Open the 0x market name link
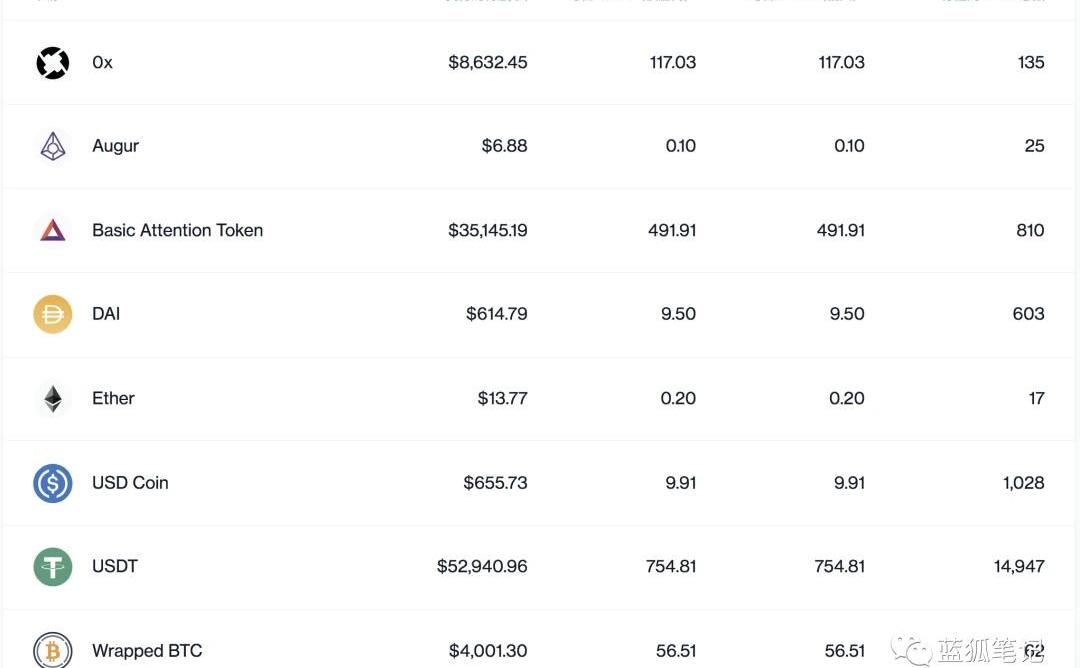The image size is (1080, 668). pos(102,63)
